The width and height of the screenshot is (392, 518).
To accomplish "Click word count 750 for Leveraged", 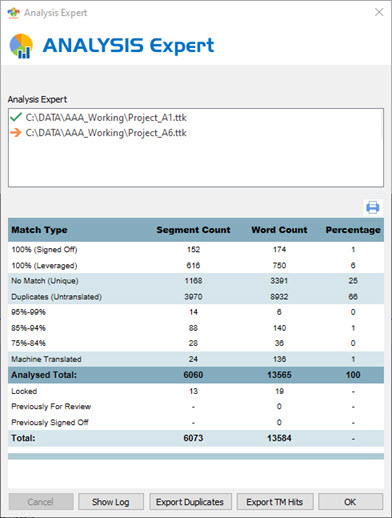I will 279,265.
